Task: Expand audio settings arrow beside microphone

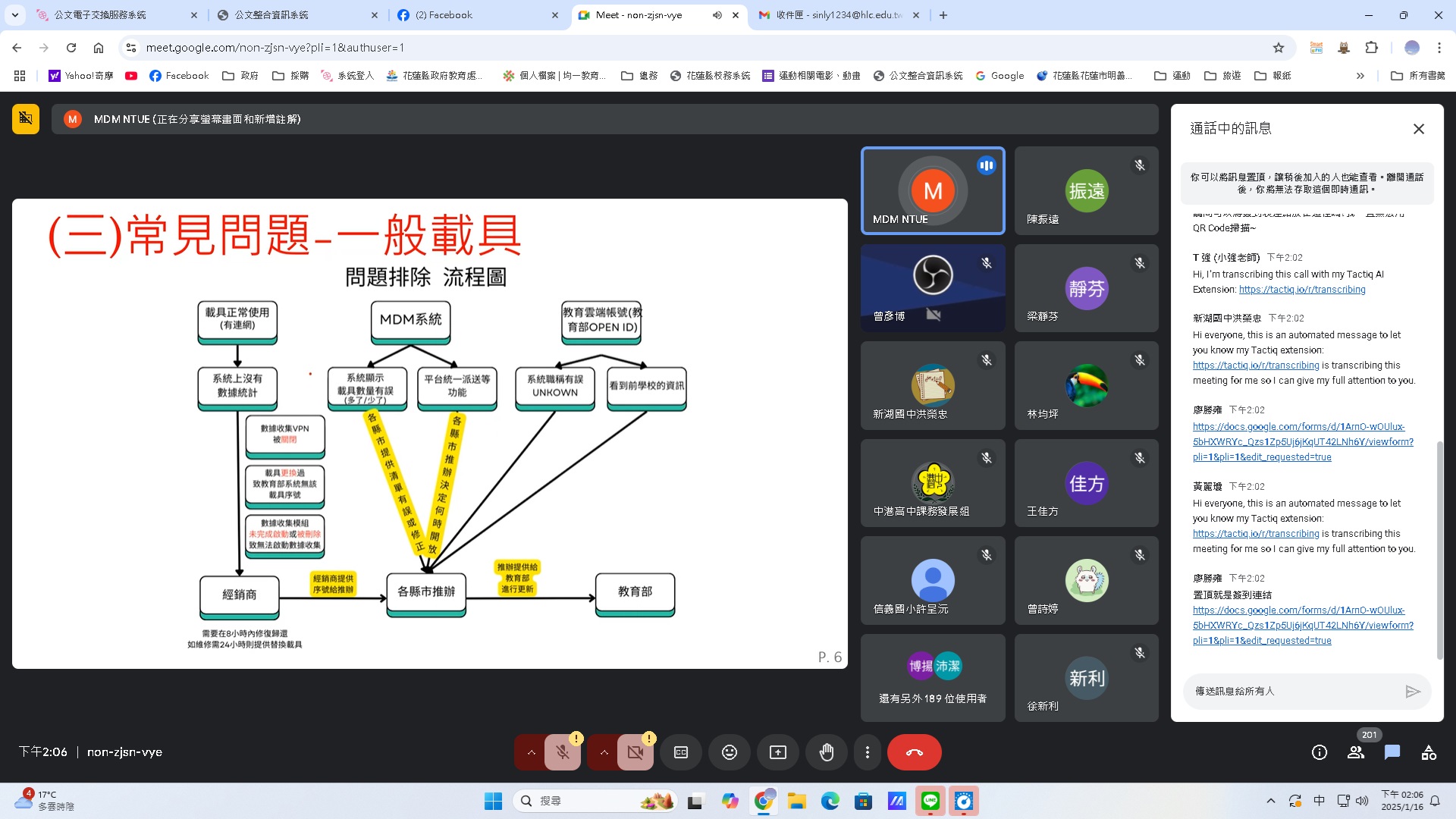Action: [x=531, y=752]
